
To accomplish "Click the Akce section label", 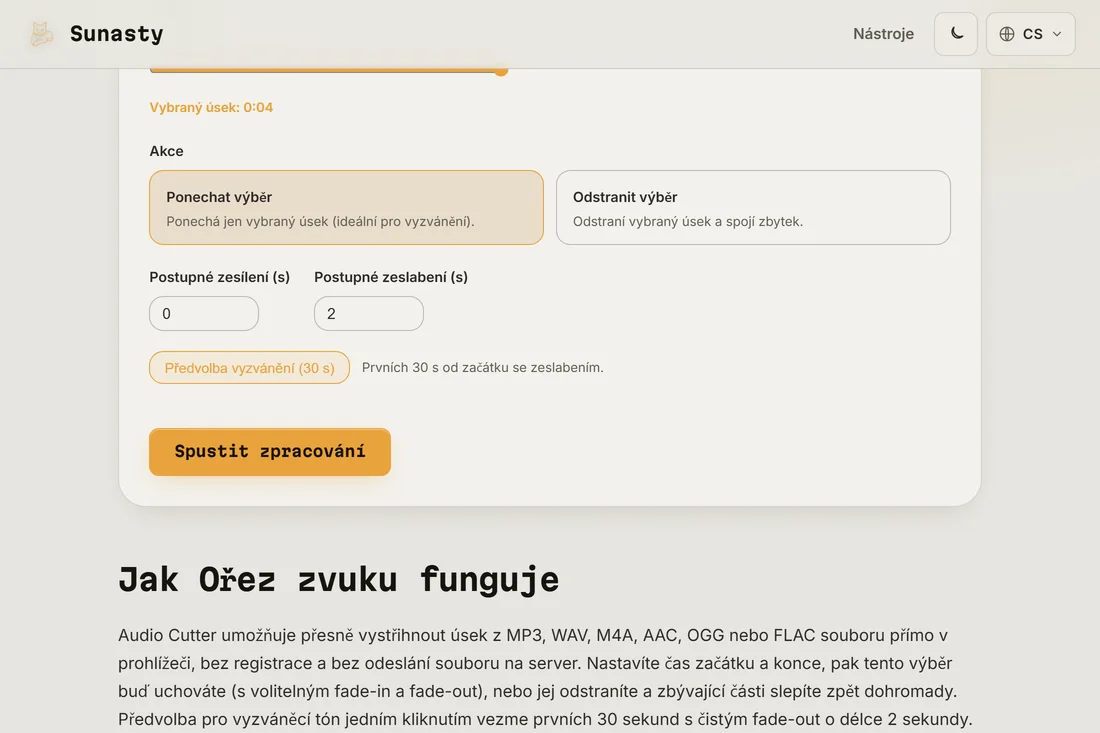I will 166,151.
